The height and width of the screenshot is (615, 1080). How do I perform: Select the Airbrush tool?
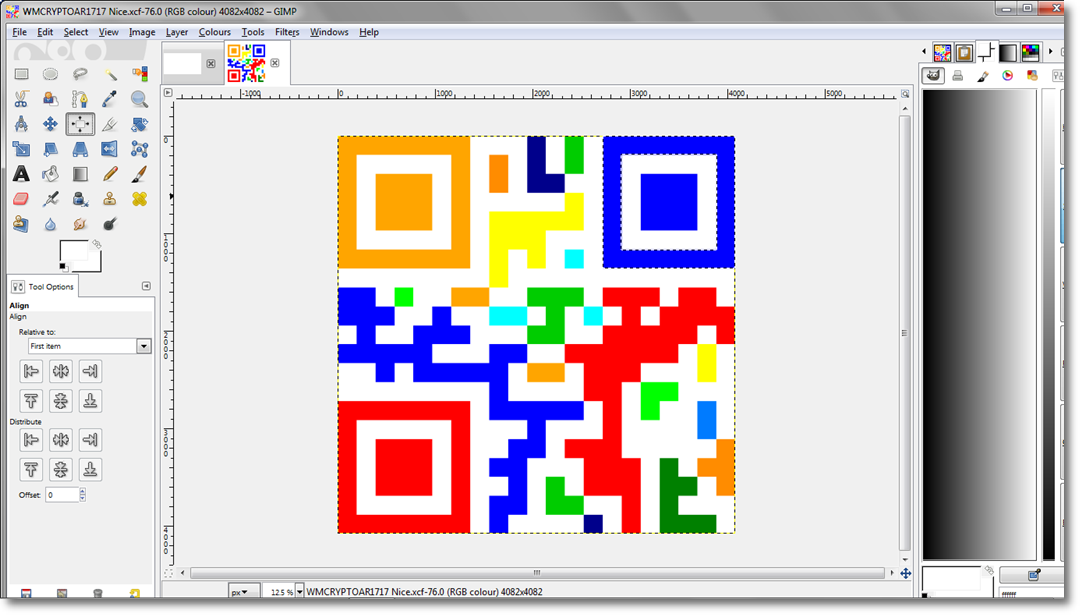click(x=50, y=199)
